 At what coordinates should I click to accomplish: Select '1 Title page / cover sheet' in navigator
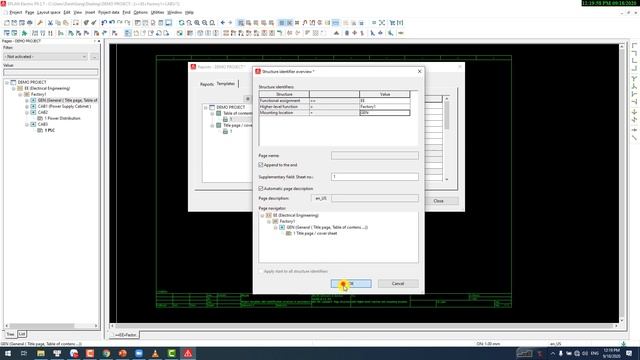tap(315, 233)
